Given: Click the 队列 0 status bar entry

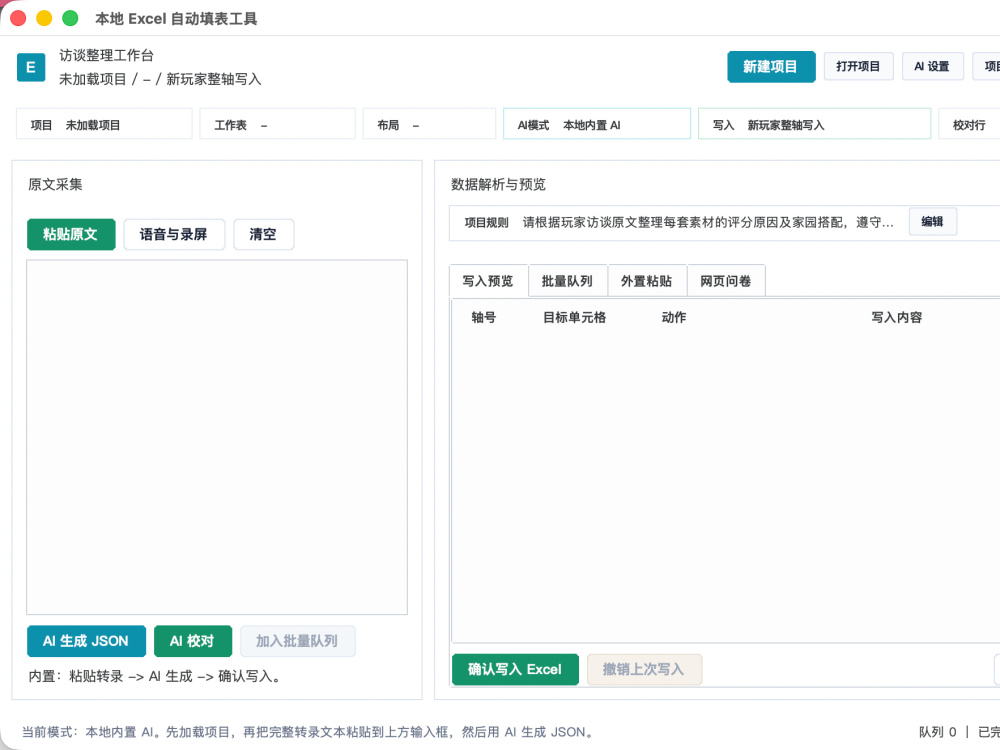Looking at the screenshot, I should 938,732.
